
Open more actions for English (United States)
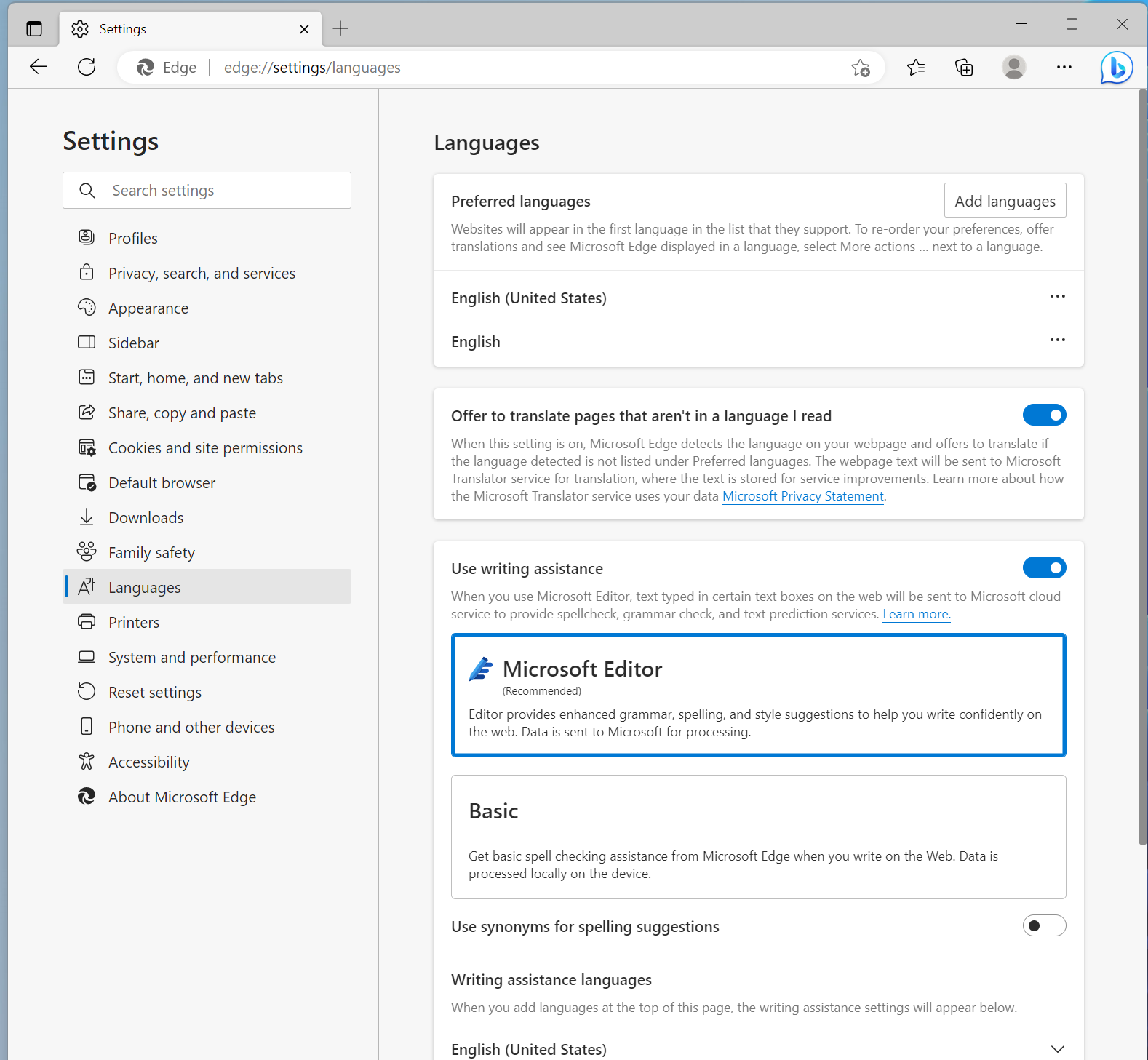tap(1058, 296)
